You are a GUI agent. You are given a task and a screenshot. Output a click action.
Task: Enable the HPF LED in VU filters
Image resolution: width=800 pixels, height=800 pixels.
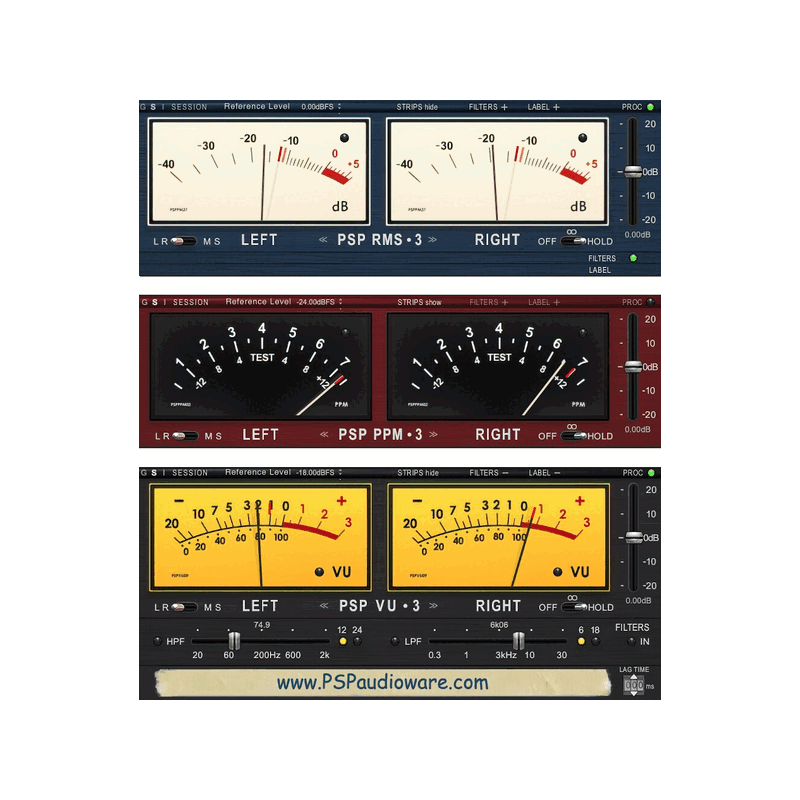pyautogui.click(x=157, y=641)
